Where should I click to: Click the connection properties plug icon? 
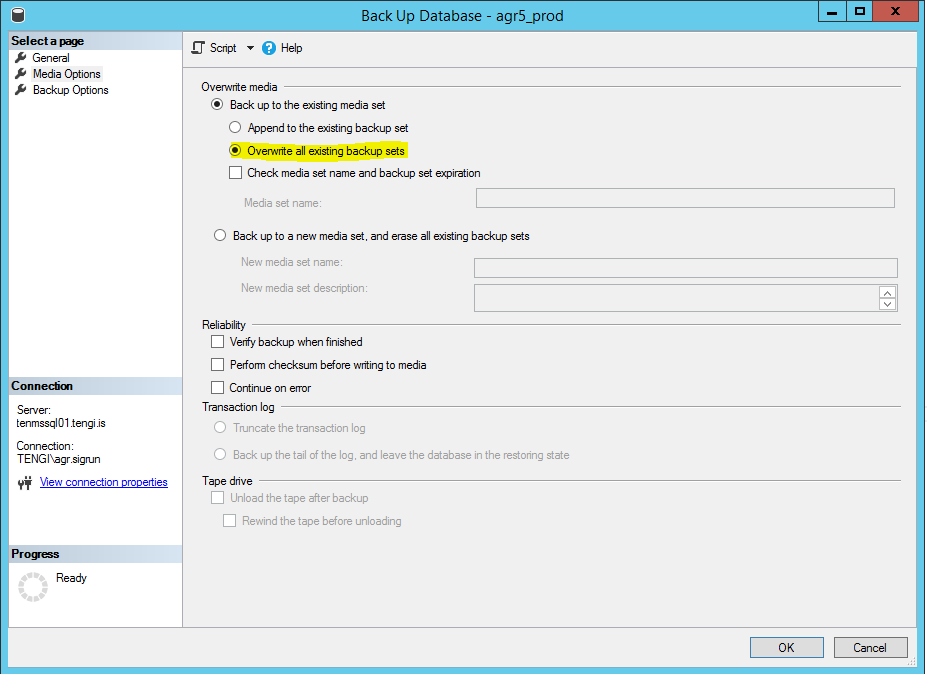coord(25,483)
